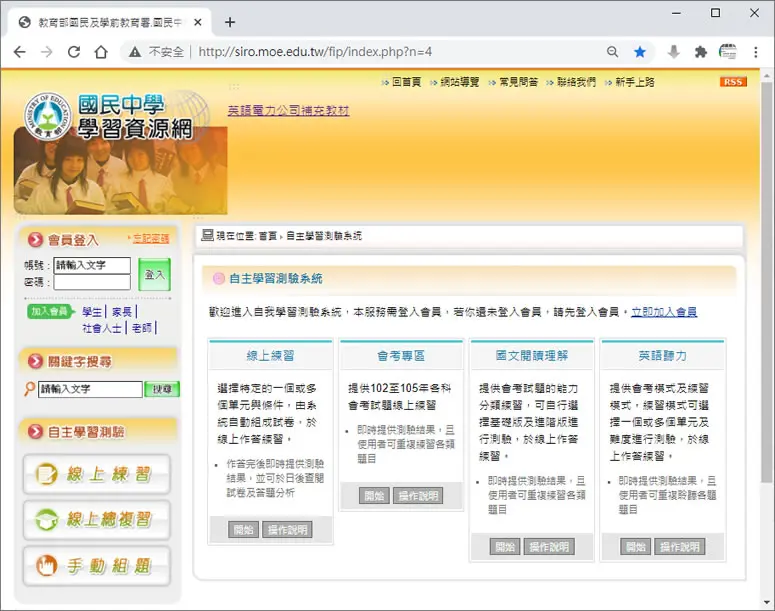Open a new browser tab
Screen dimensions: 775x611
(x=229, y=22)
